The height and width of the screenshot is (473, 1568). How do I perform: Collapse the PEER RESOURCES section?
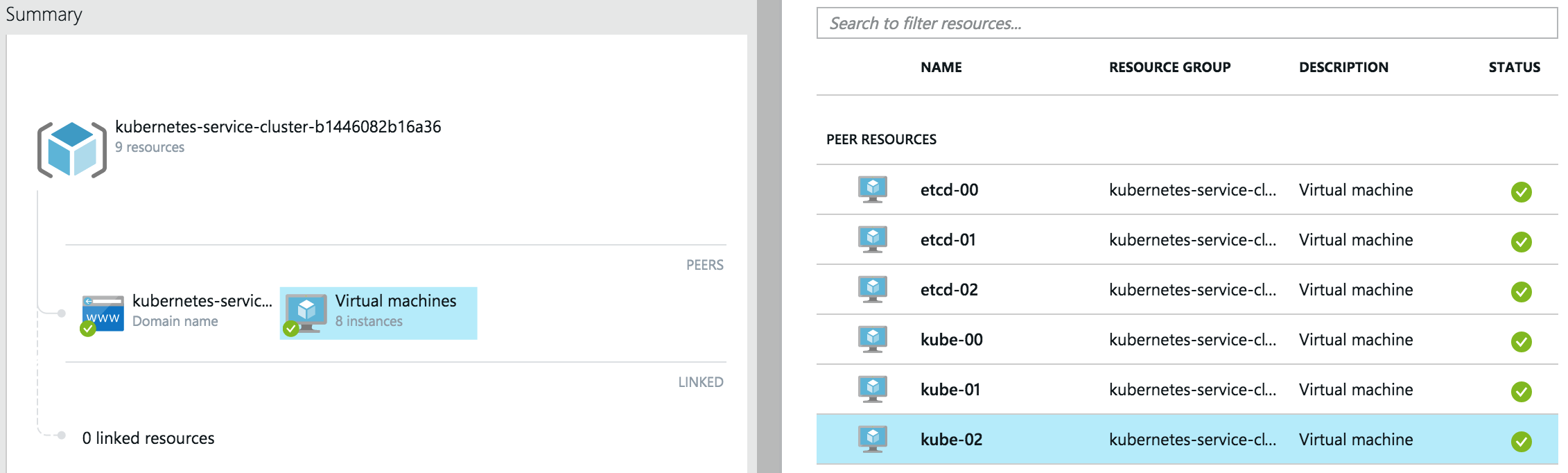coord(882,139)
